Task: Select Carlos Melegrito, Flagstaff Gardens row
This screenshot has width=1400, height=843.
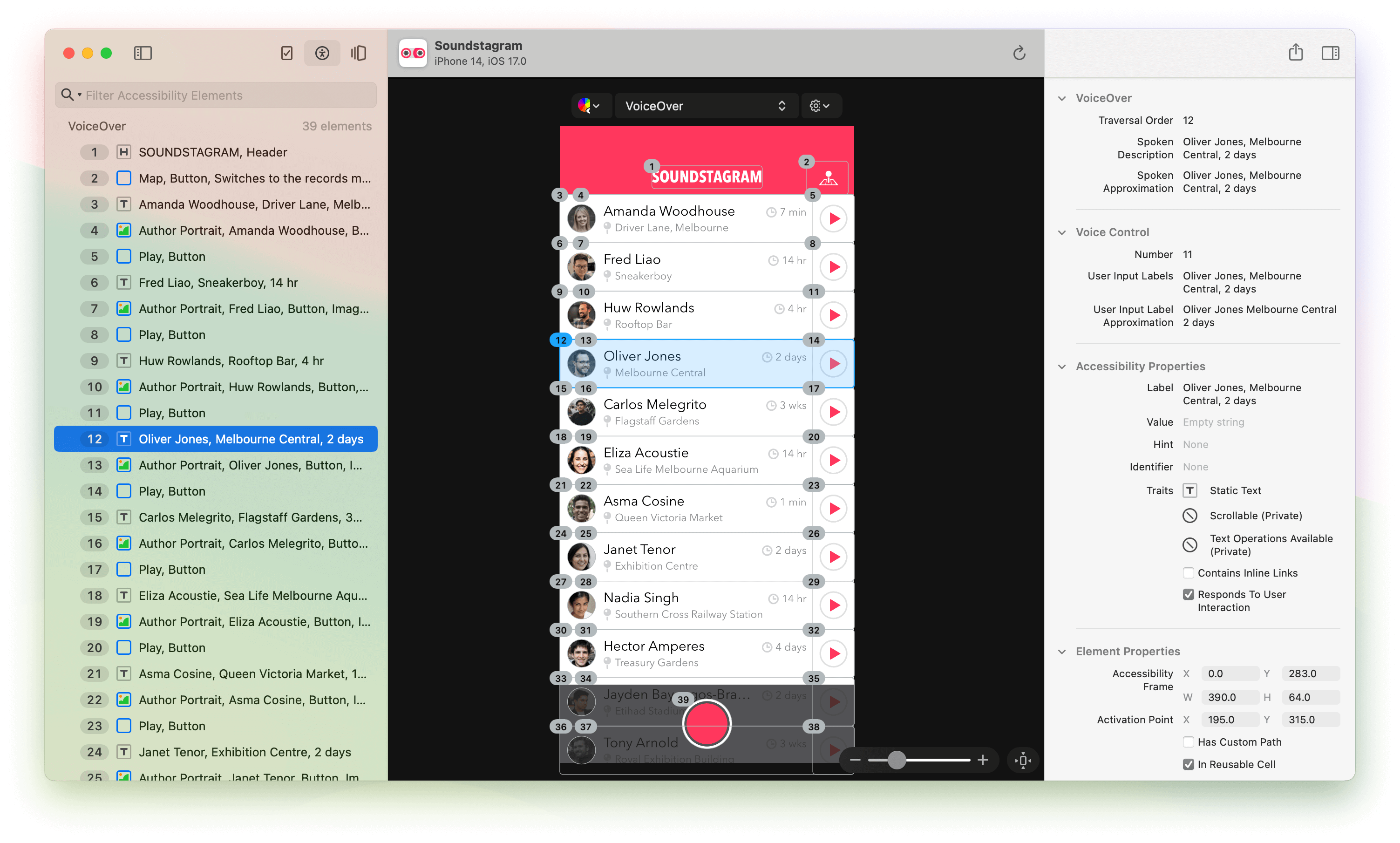Action: click(x=216, y=517)
